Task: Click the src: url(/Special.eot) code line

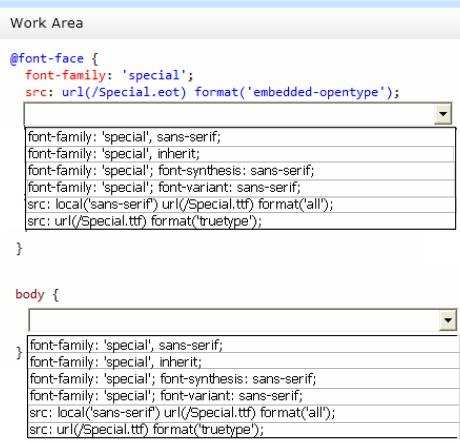Action: point(212,92)
